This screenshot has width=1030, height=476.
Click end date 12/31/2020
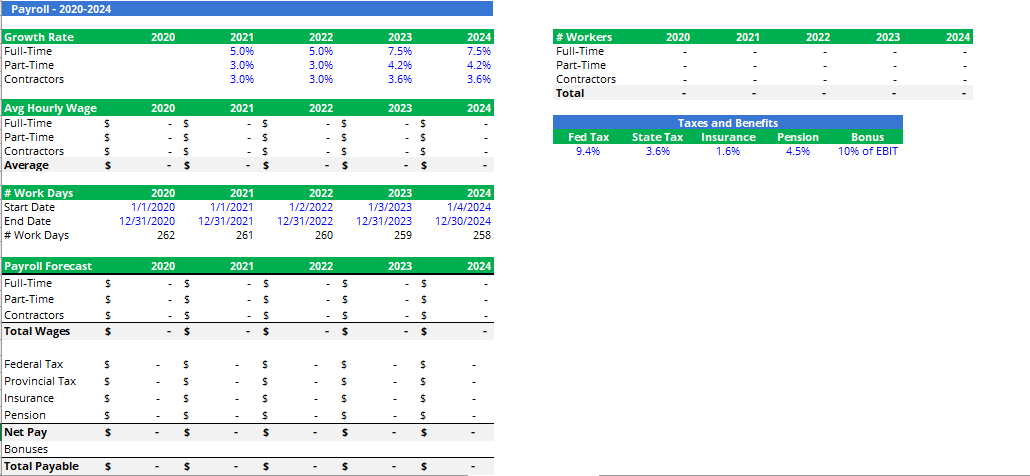point(147,221)
